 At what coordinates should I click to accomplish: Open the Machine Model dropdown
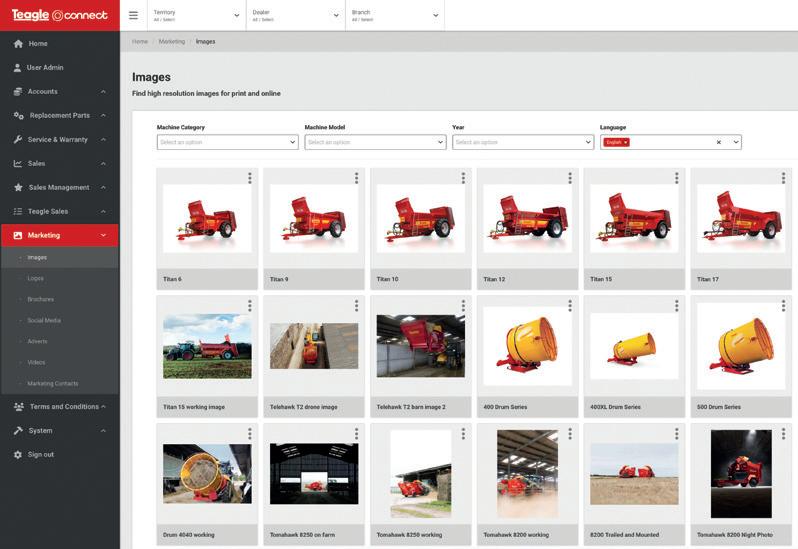375,142
